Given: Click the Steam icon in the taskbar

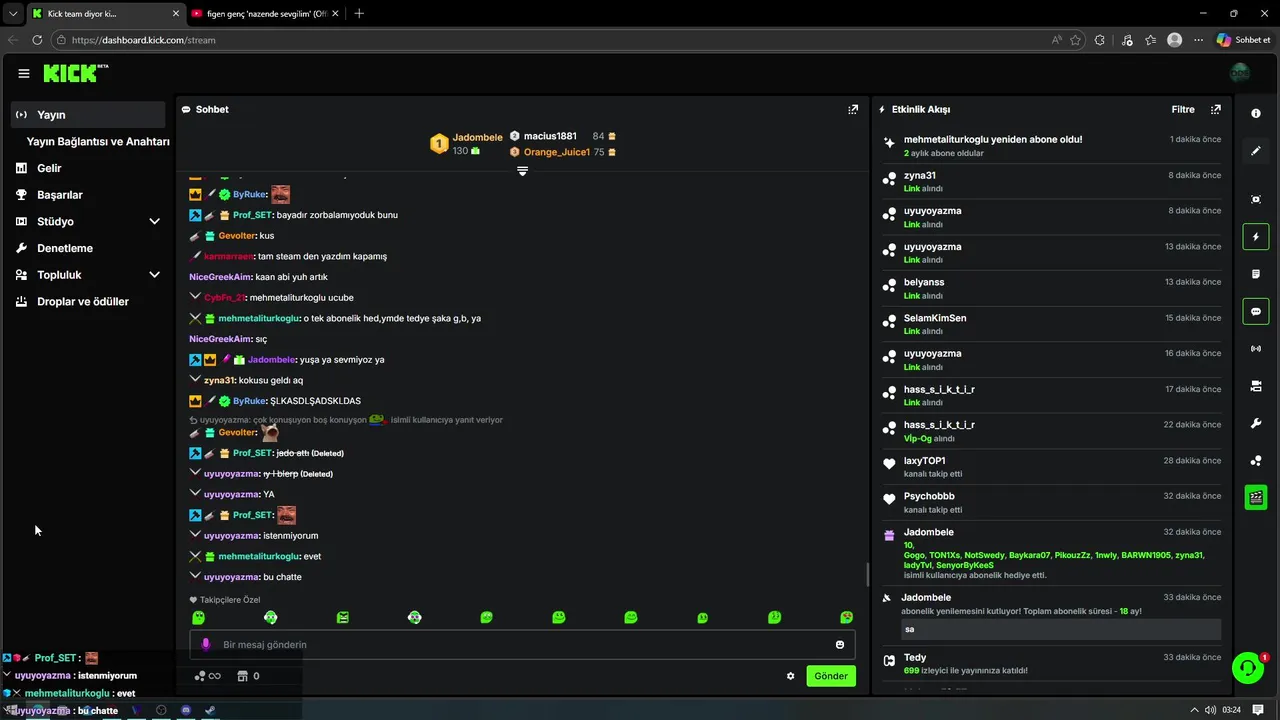Looking at the screenshot, I should tap(210, 710).
